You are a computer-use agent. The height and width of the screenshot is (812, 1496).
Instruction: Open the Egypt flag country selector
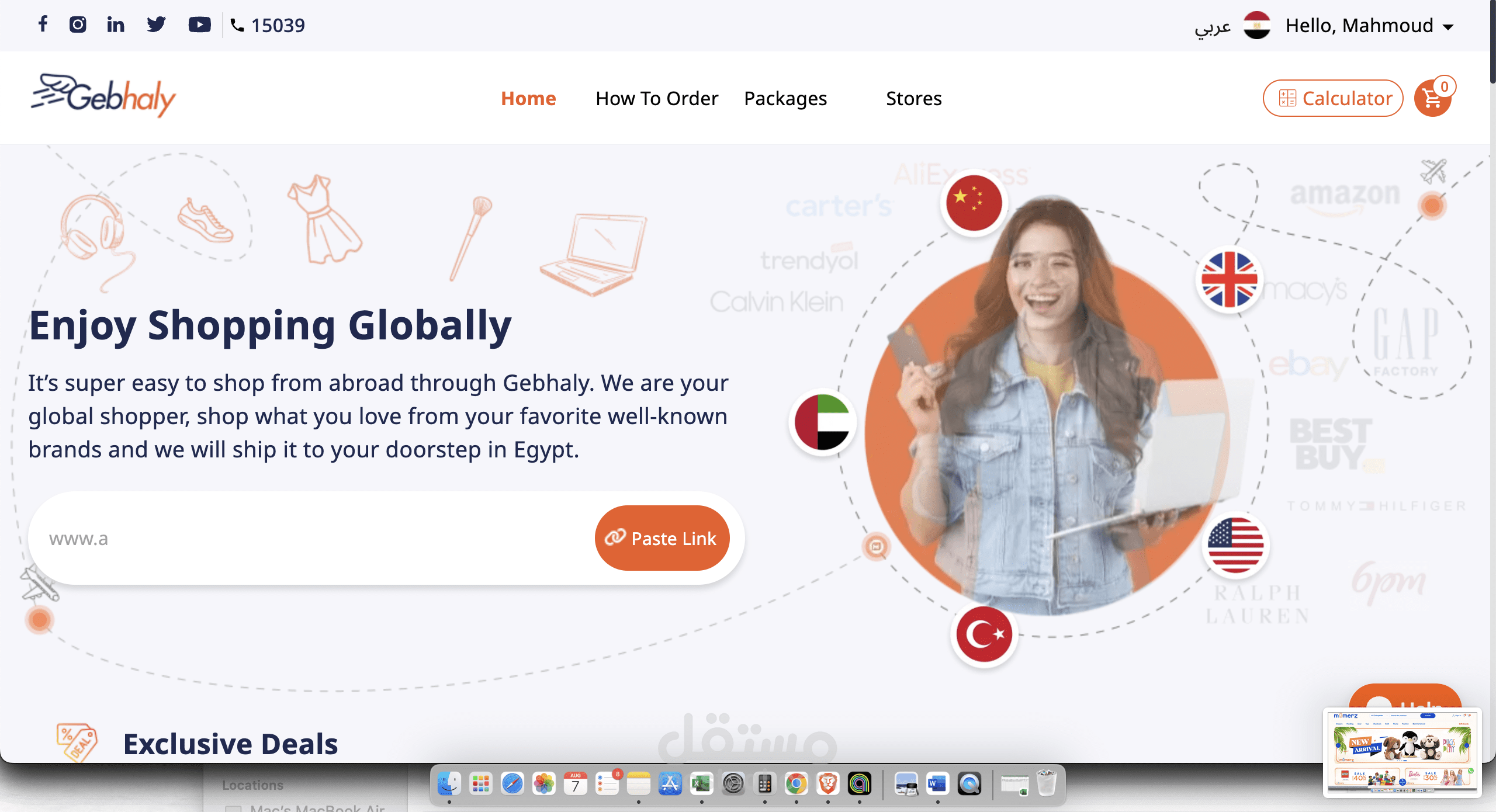(x=1257, y=26)
